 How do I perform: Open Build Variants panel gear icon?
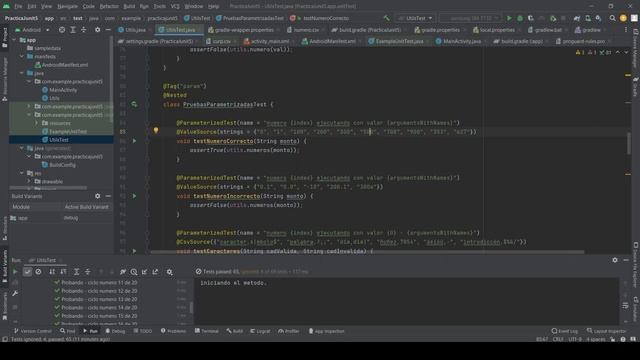tap(97, 196)
